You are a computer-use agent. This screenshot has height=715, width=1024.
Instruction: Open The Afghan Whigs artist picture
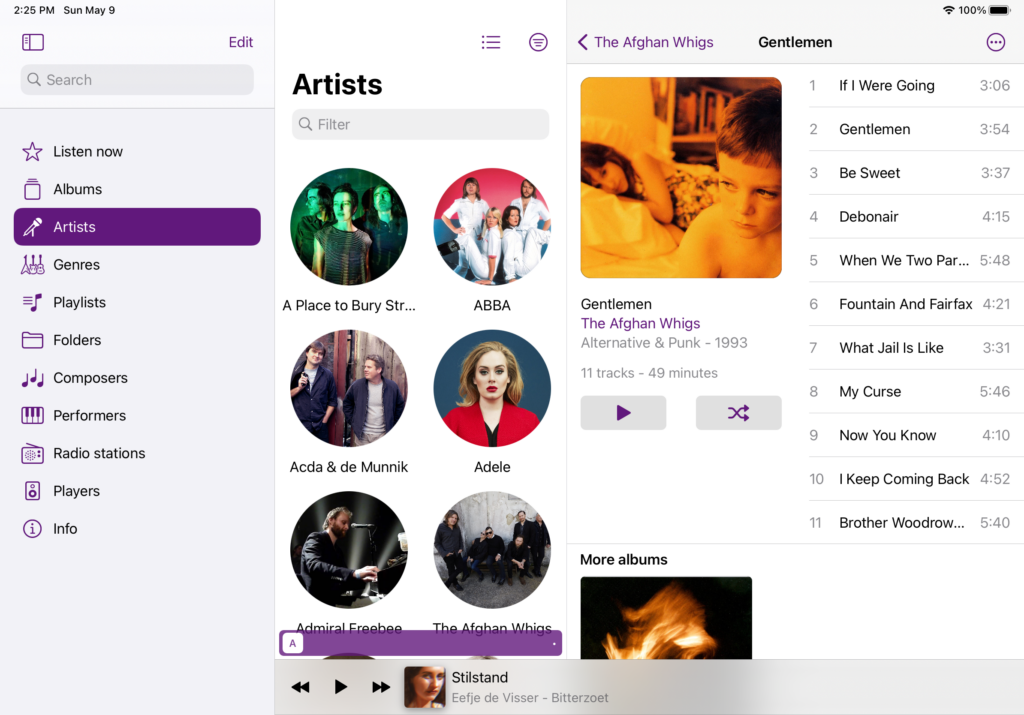coord(492,550)
